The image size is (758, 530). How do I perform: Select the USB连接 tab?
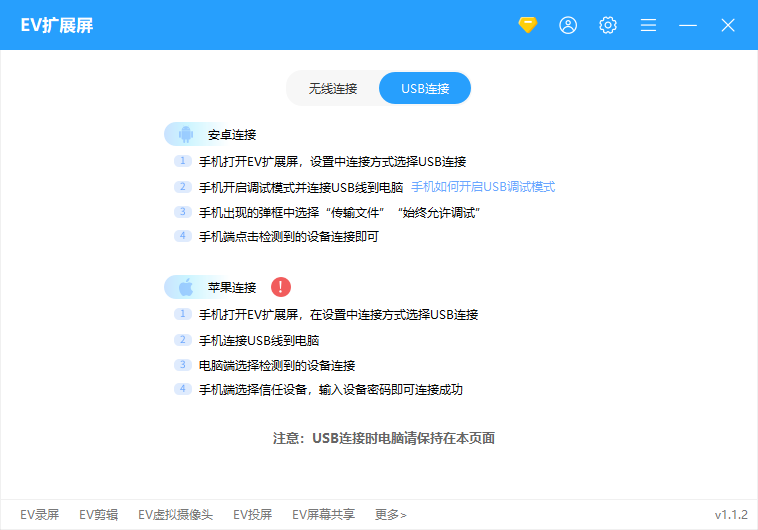pyautogui.click(x=425, y=88)
